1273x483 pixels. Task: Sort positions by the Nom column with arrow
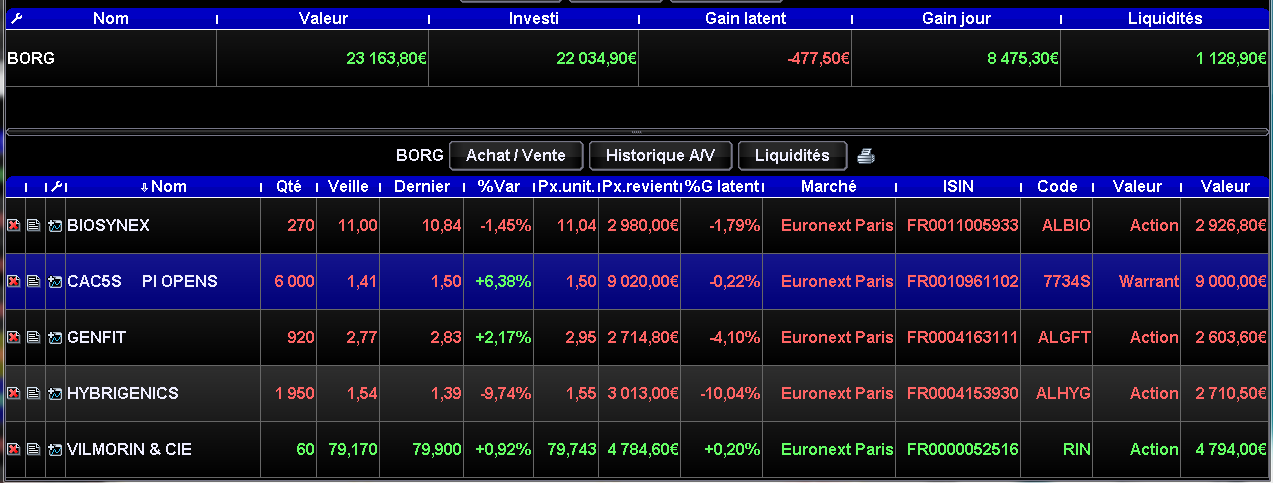coord(163,186)
